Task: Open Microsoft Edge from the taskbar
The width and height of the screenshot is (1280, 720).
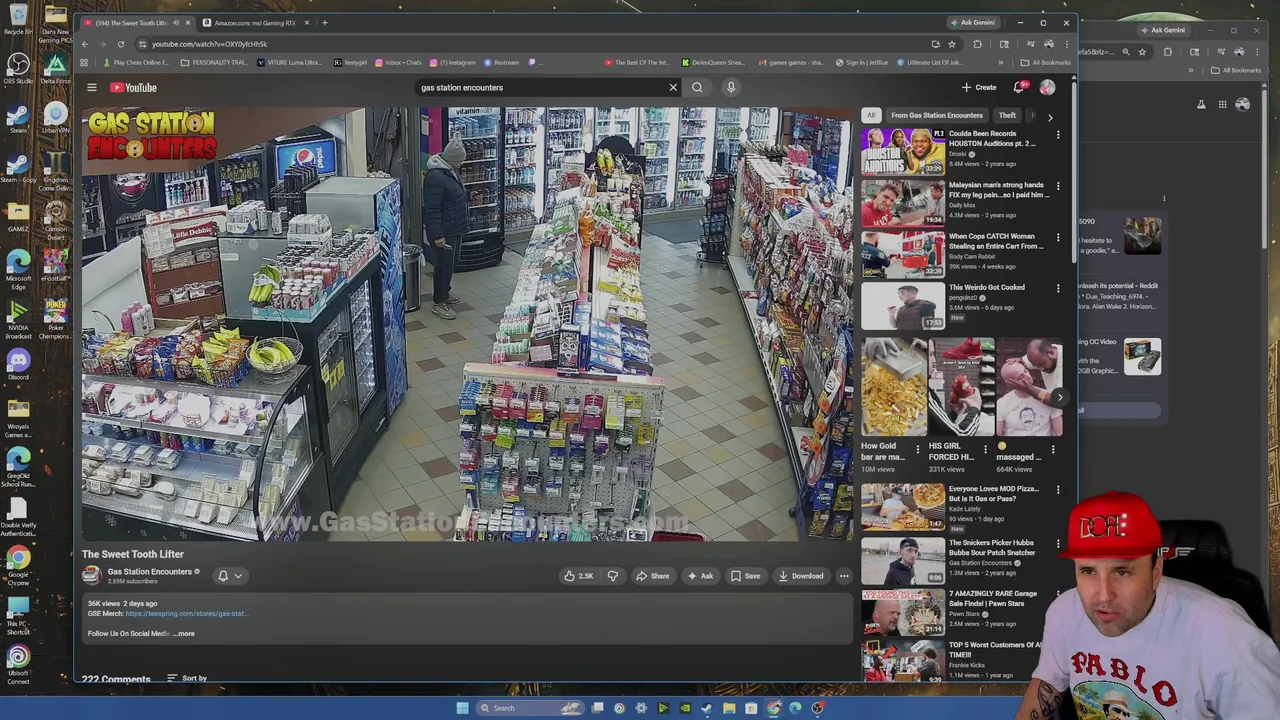Action: (x=795, y=708)
